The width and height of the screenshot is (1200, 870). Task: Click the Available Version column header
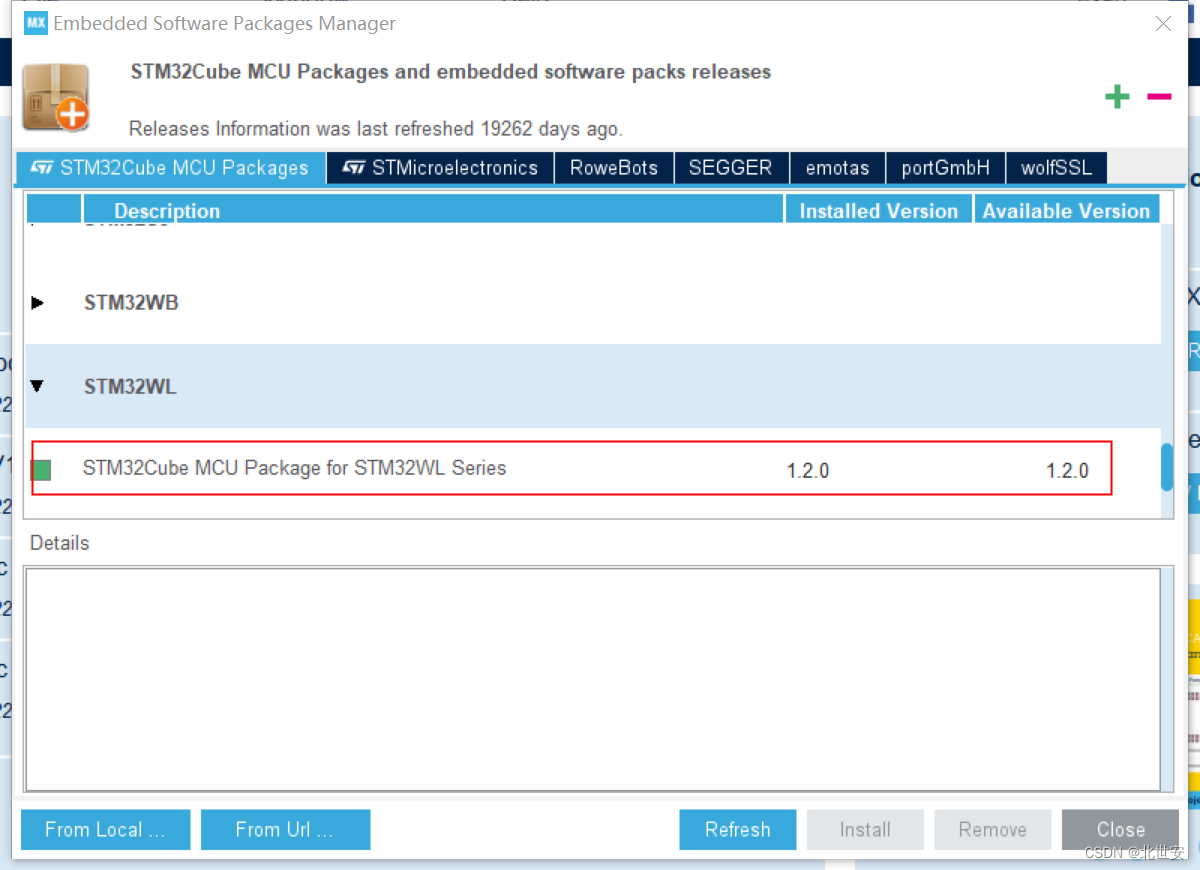coord(1066,210)
